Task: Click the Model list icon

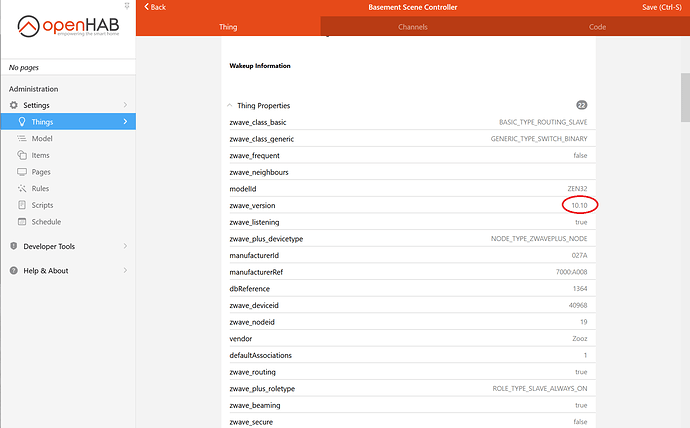Action: 22,139
